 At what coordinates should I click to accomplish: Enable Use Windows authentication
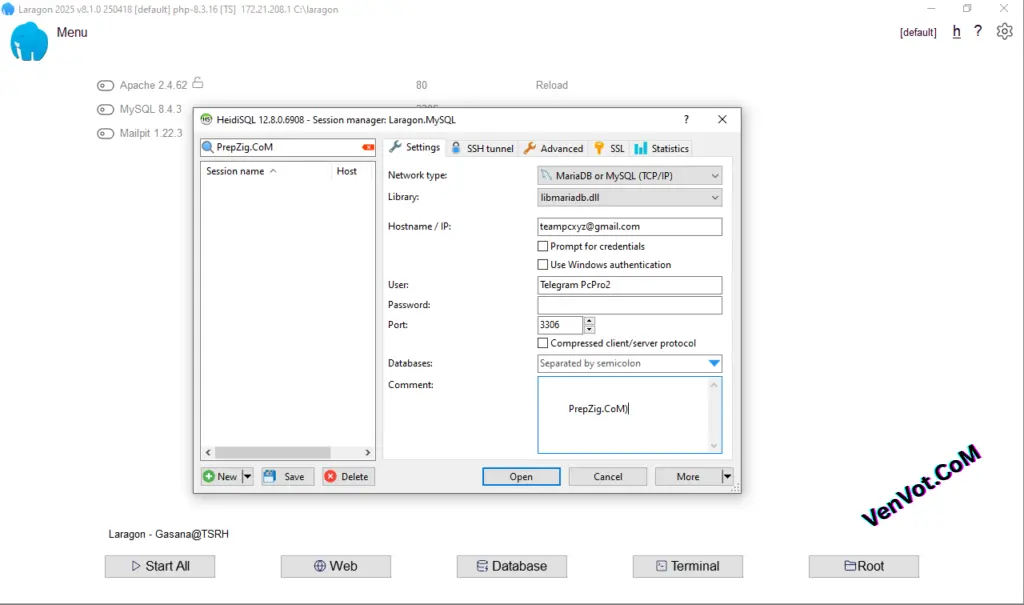(542, 264)
